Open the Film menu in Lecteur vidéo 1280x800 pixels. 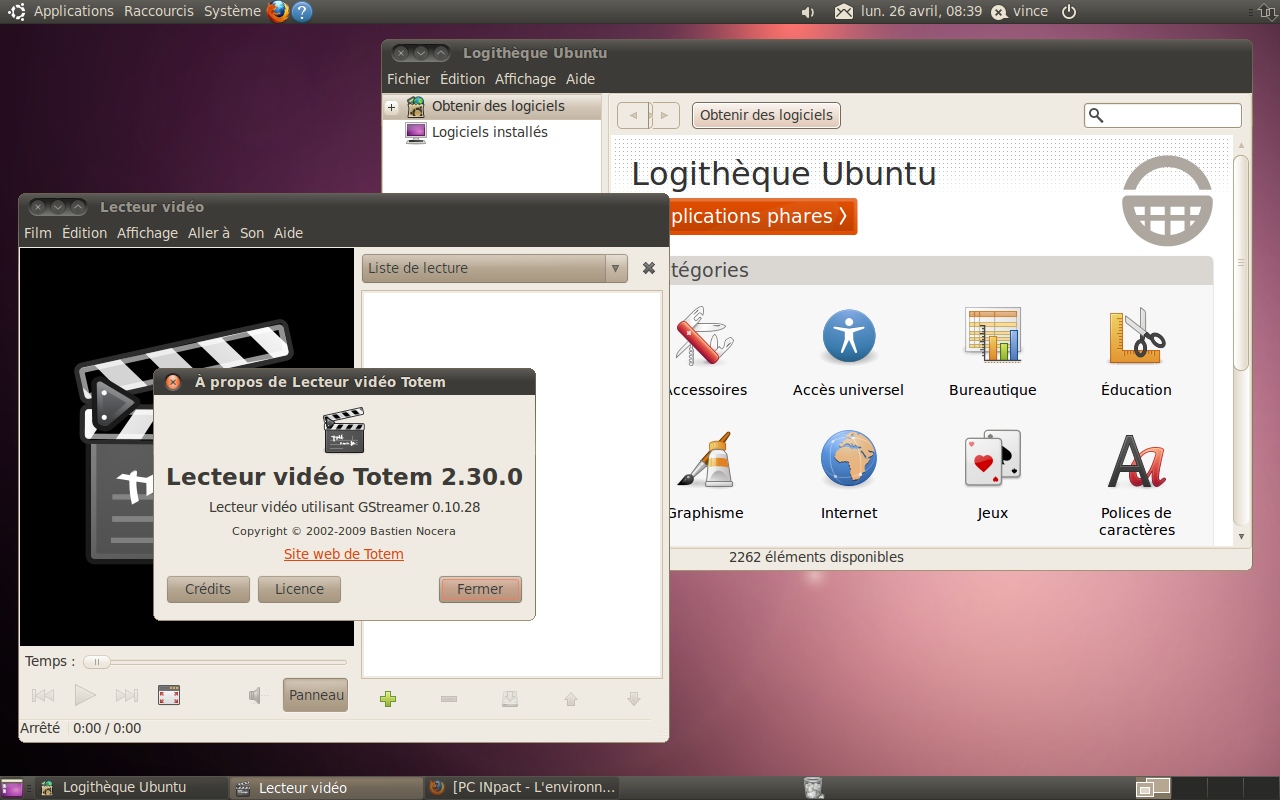tap(37, 233)
